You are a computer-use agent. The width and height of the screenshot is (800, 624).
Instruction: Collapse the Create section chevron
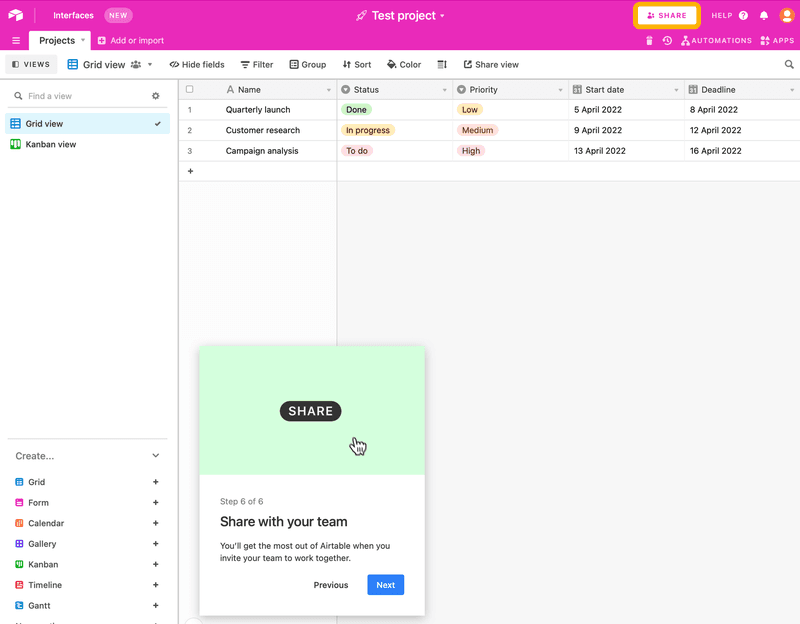tap(155, 456)
